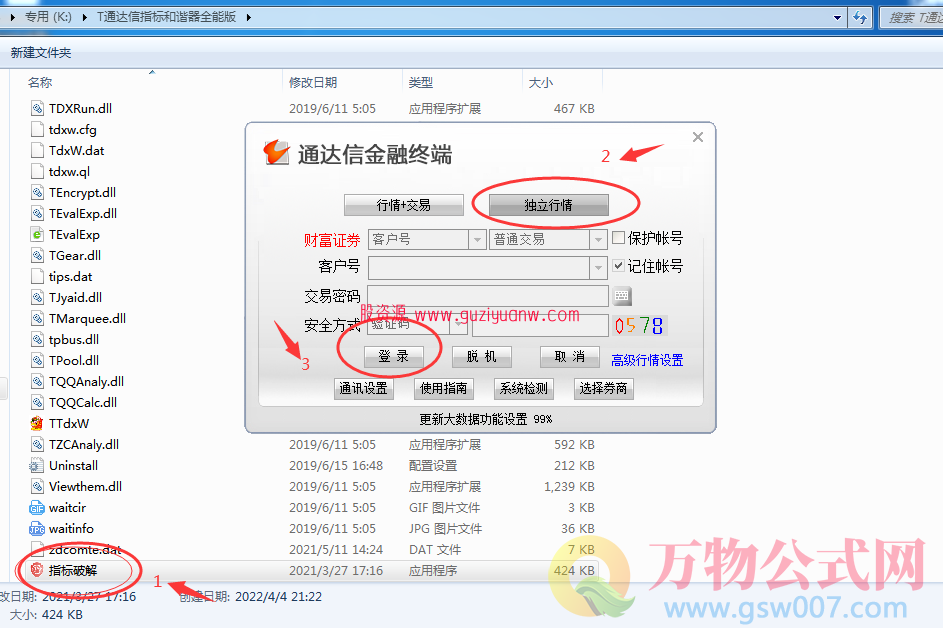Open the 安全方式 验证码 dropdown
The height and width of the screenshot is (628, 943).
(x=459, y=325)
